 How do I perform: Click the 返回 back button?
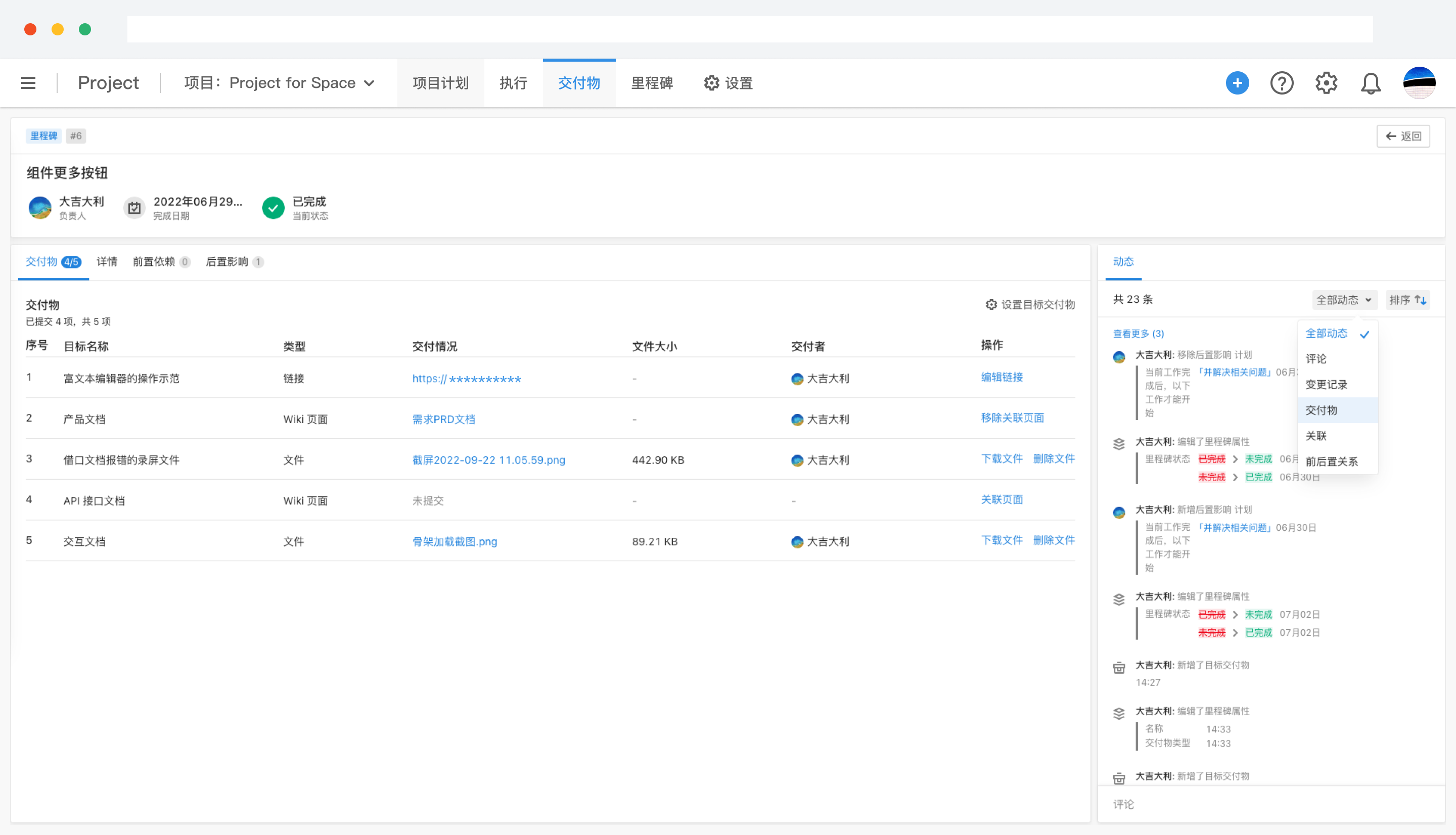click(1403, 136)
